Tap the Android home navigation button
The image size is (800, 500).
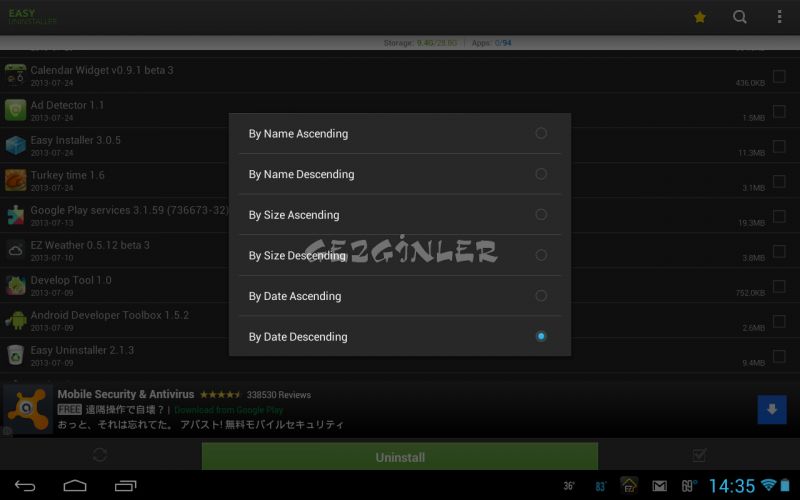(x=74, y=486)
